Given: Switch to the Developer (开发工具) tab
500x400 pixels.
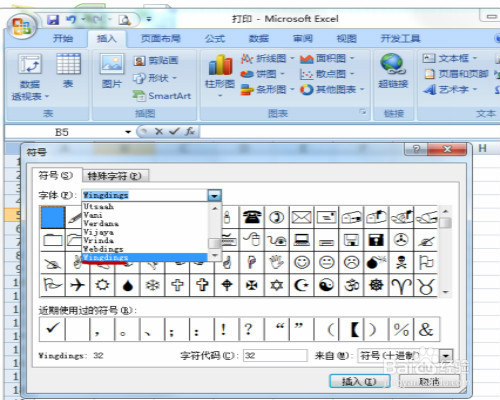Looking at the screenshot, I should coord(400,39).
